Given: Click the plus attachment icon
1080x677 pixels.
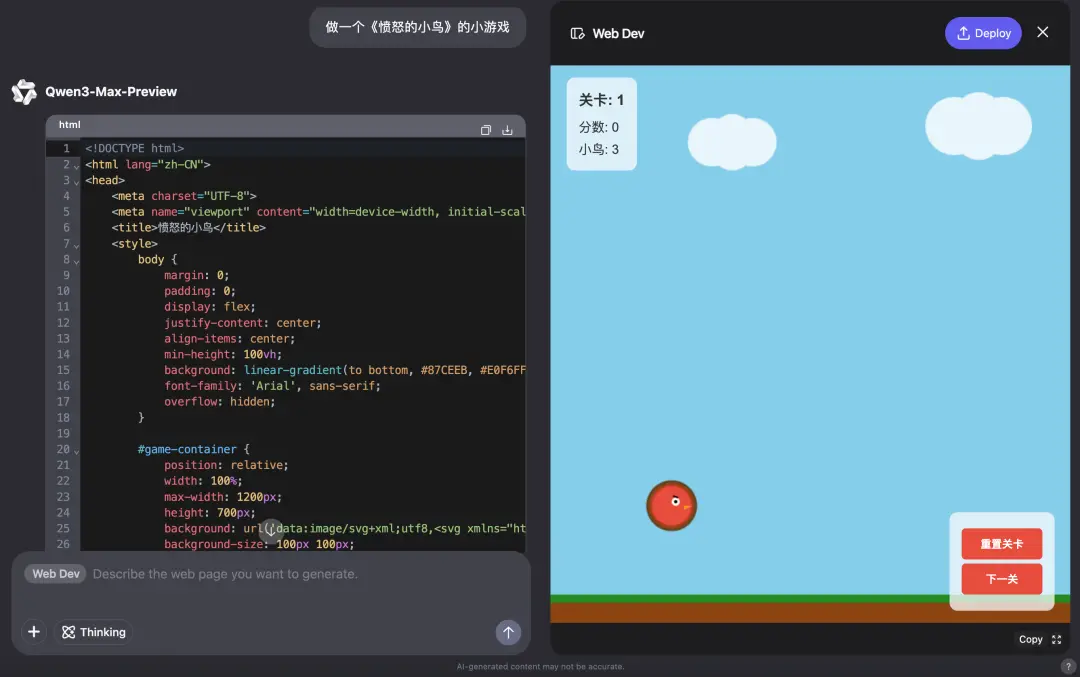Looking at the screenshot, I should click(34, 632).
